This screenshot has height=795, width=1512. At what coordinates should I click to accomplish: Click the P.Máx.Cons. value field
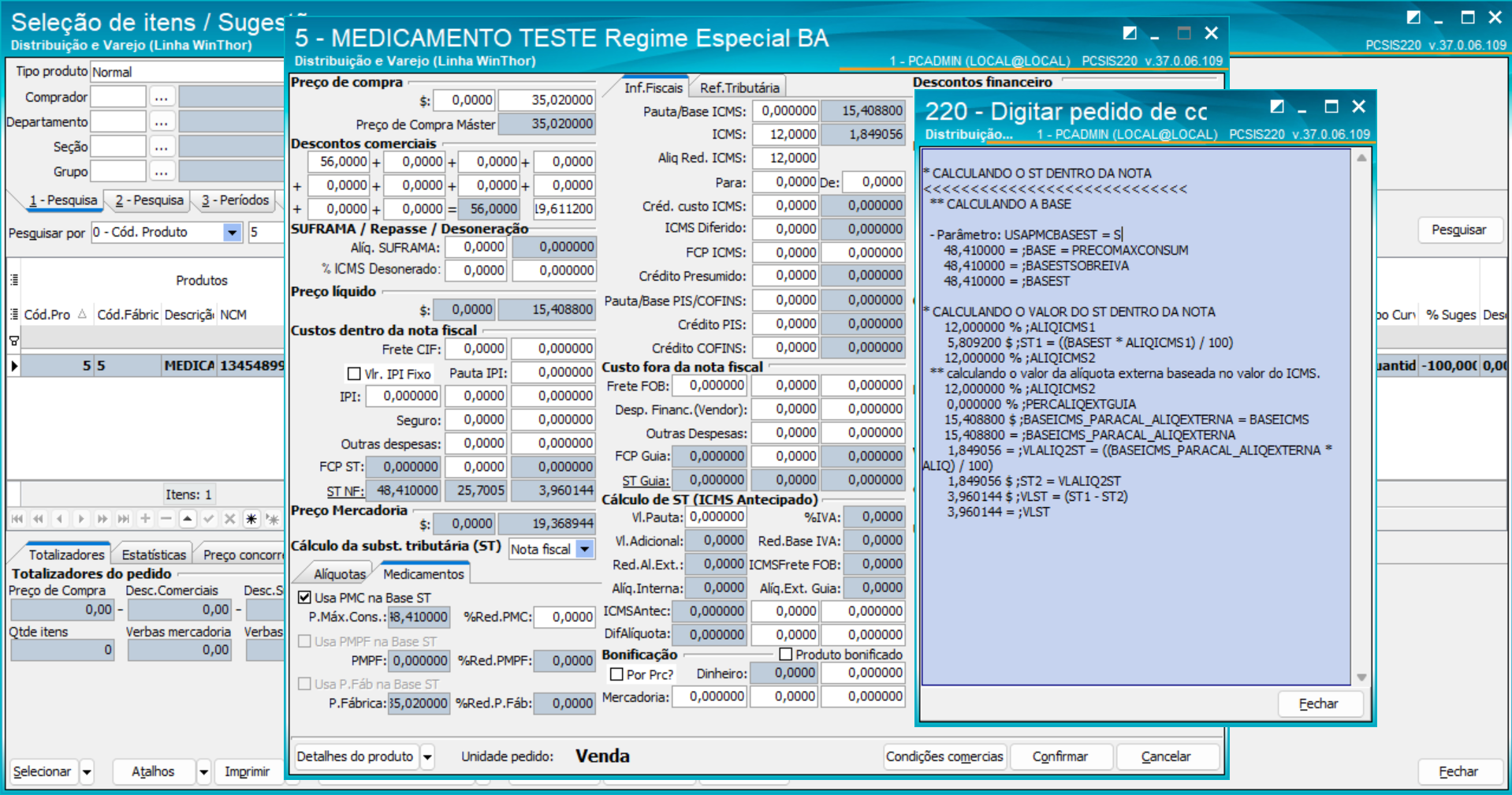point(419,618)
